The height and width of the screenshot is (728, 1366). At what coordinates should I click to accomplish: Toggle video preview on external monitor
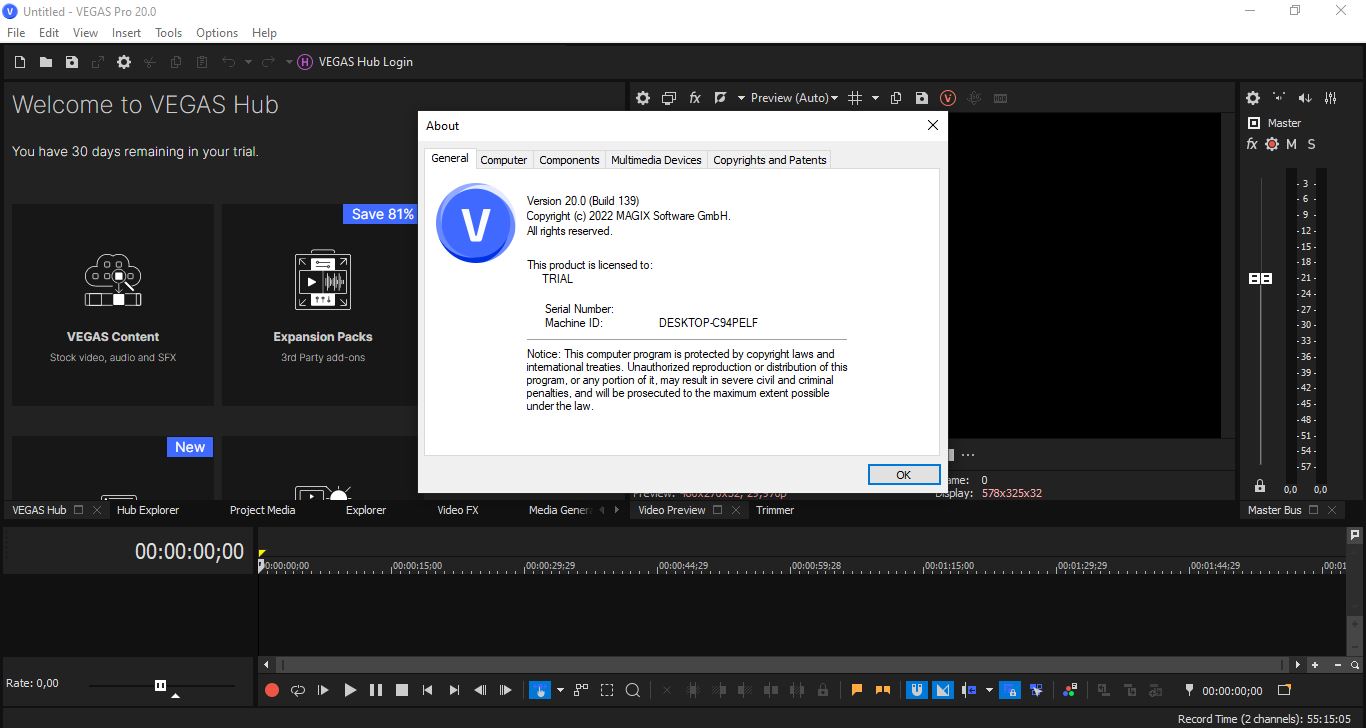click(x=669, y=98)
